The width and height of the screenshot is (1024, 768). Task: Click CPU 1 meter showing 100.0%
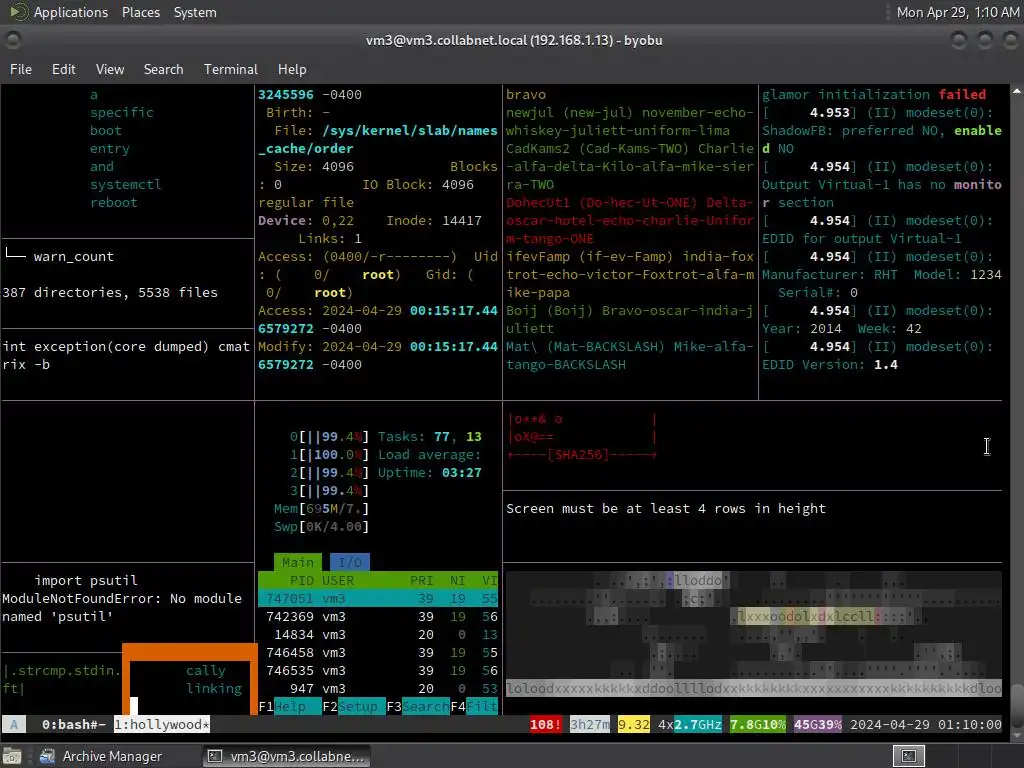click(330, 455)
